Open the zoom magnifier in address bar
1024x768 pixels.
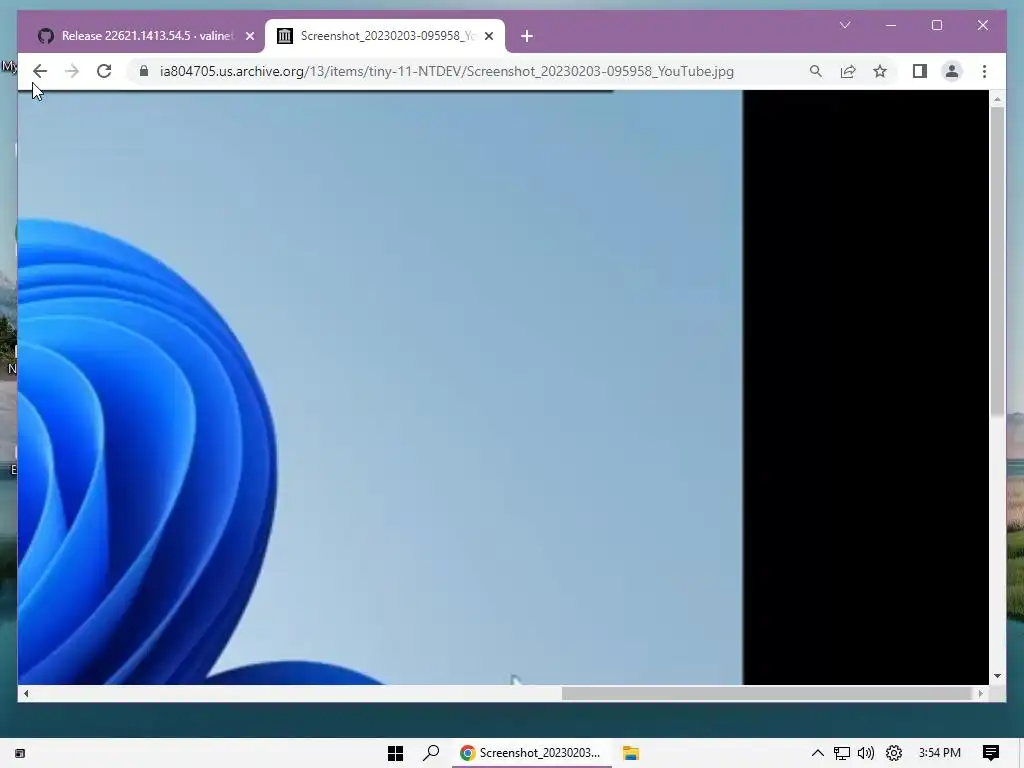tap(816, 71)
